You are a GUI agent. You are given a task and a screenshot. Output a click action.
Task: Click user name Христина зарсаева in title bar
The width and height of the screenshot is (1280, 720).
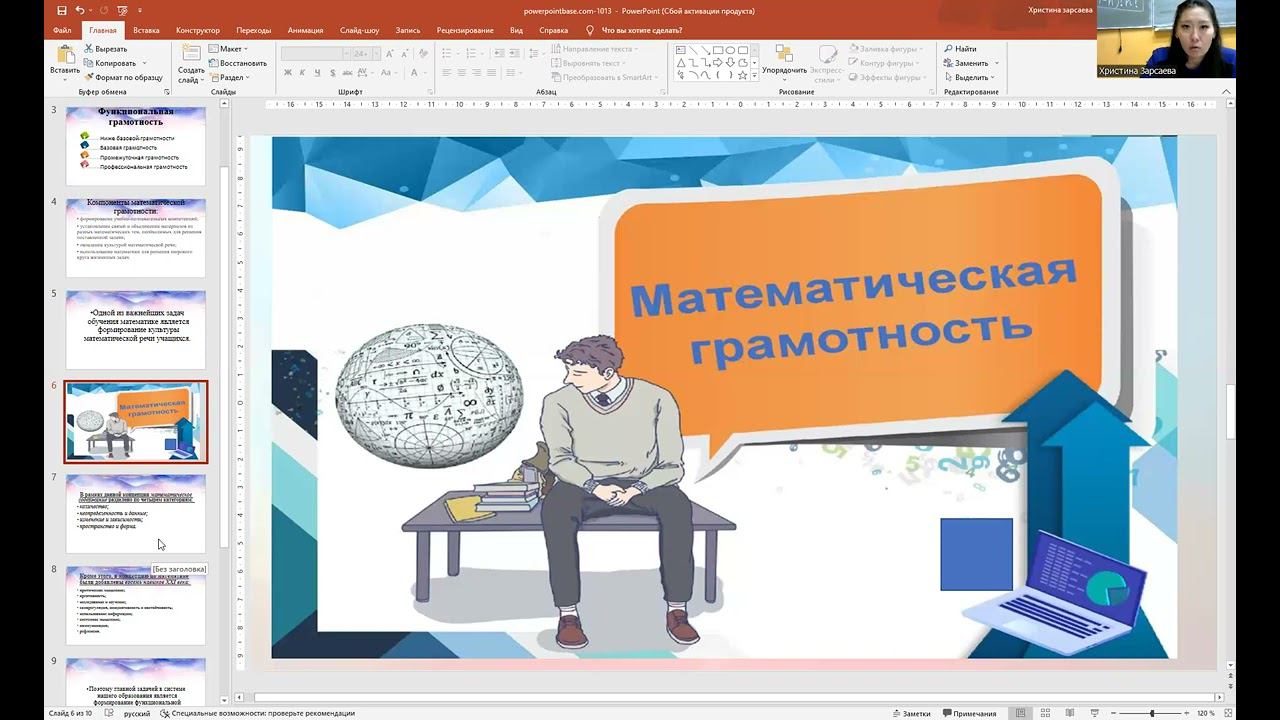point(1060,10)
